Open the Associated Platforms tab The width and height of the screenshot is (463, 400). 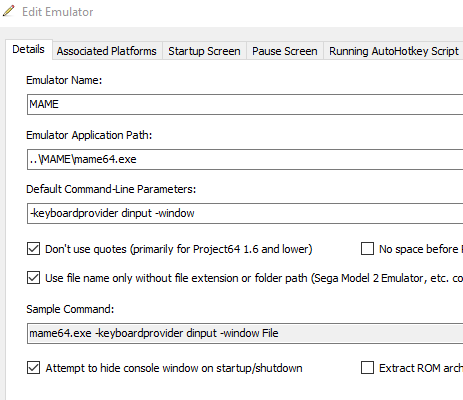107,51
